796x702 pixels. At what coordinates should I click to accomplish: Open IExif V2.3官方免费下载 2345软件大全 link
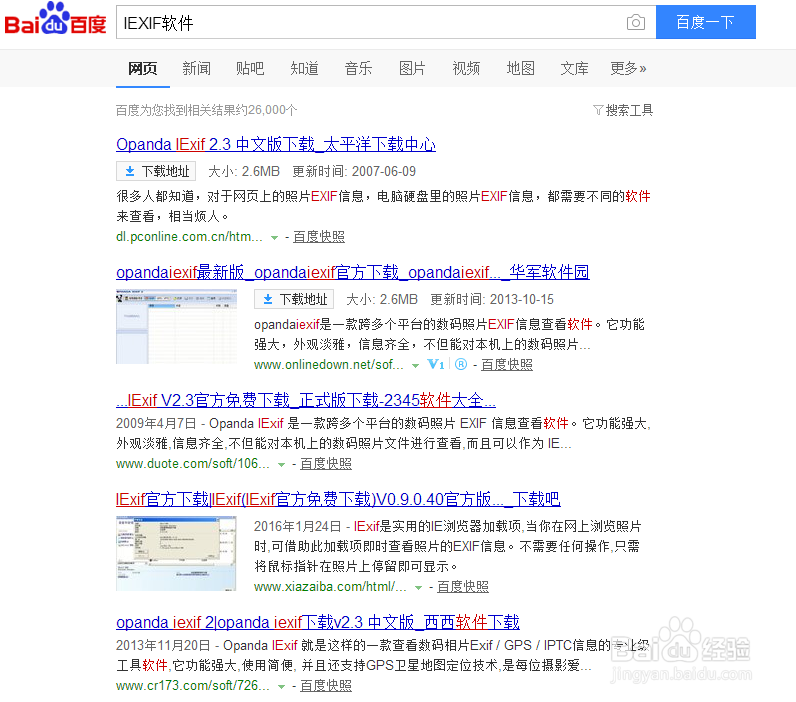coord(306,400)
